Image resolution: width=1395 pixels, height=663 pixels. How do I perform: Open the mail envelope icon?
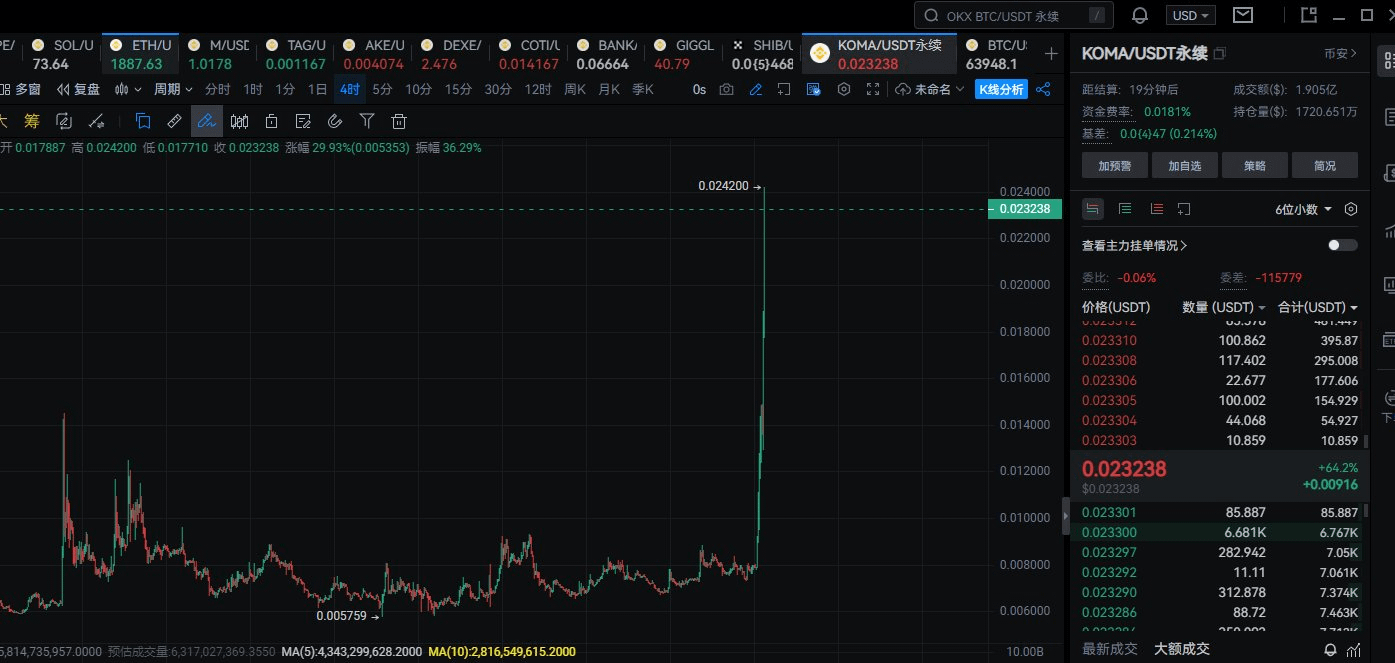pyautogui.click(x=1243, y=15)
